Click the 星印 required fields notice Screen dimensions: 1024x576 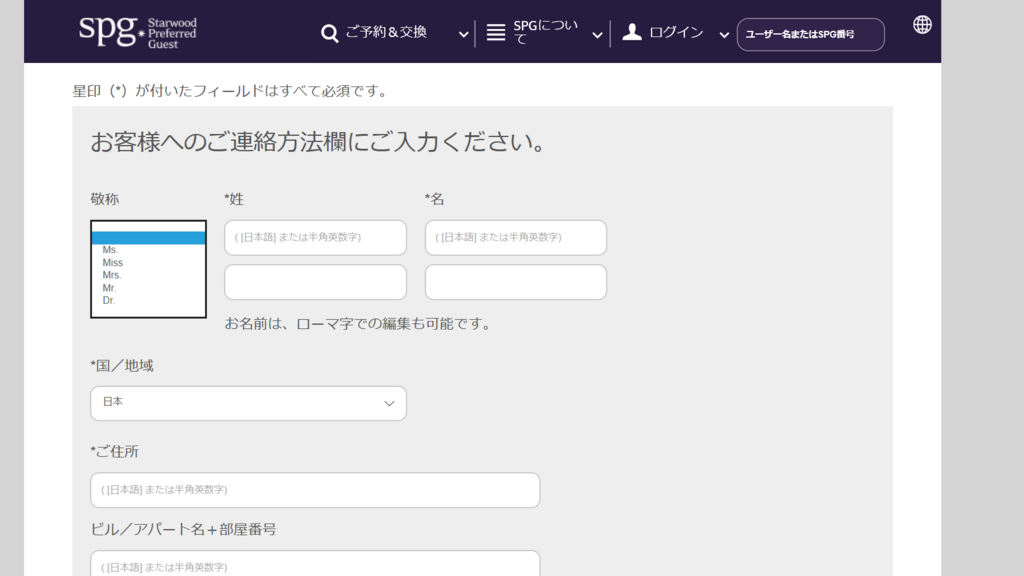click(x=230, y=91)
